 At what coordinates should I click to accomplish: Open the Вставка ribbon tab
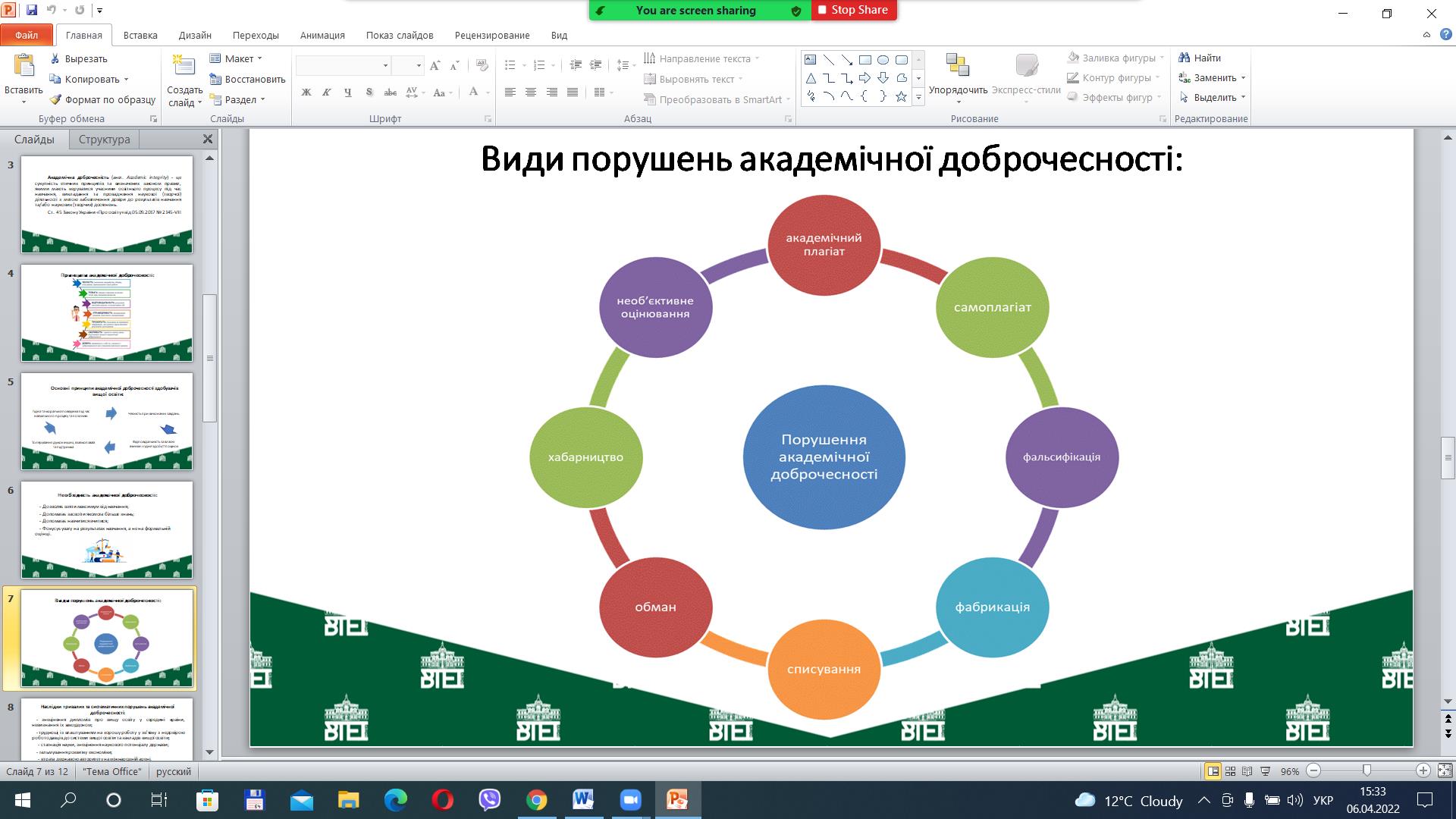click(140, 35)
